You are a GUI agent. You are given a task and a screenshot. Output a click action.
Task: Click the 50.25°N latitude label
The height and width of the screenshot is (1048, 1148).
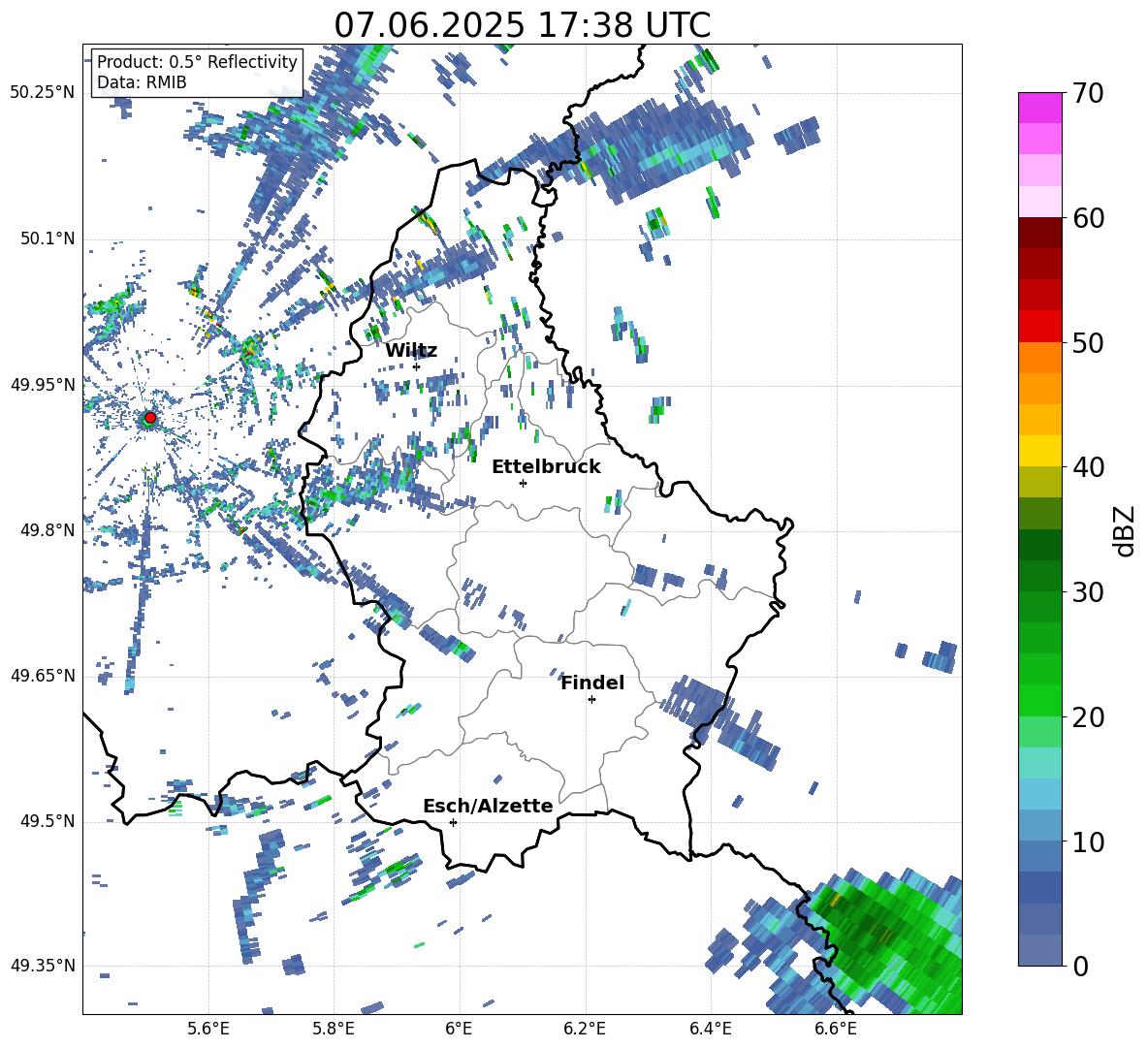click(43, 92)
